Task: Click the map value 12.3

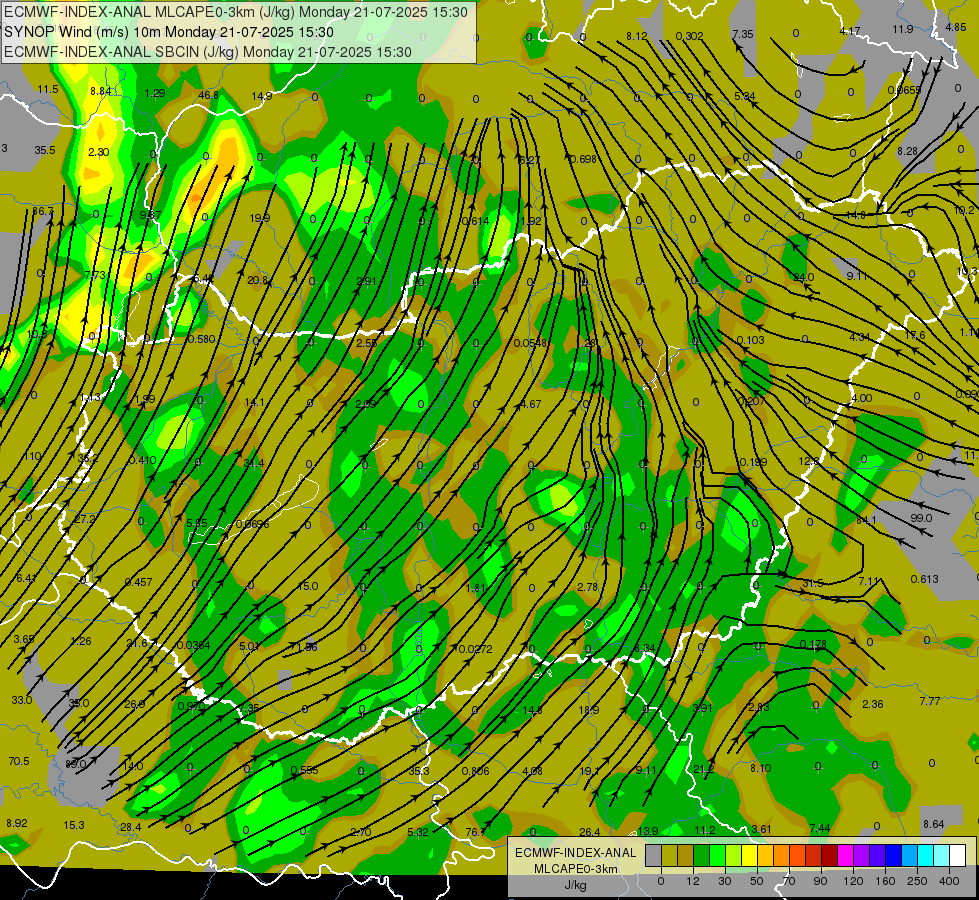Action: coord(809,462)
